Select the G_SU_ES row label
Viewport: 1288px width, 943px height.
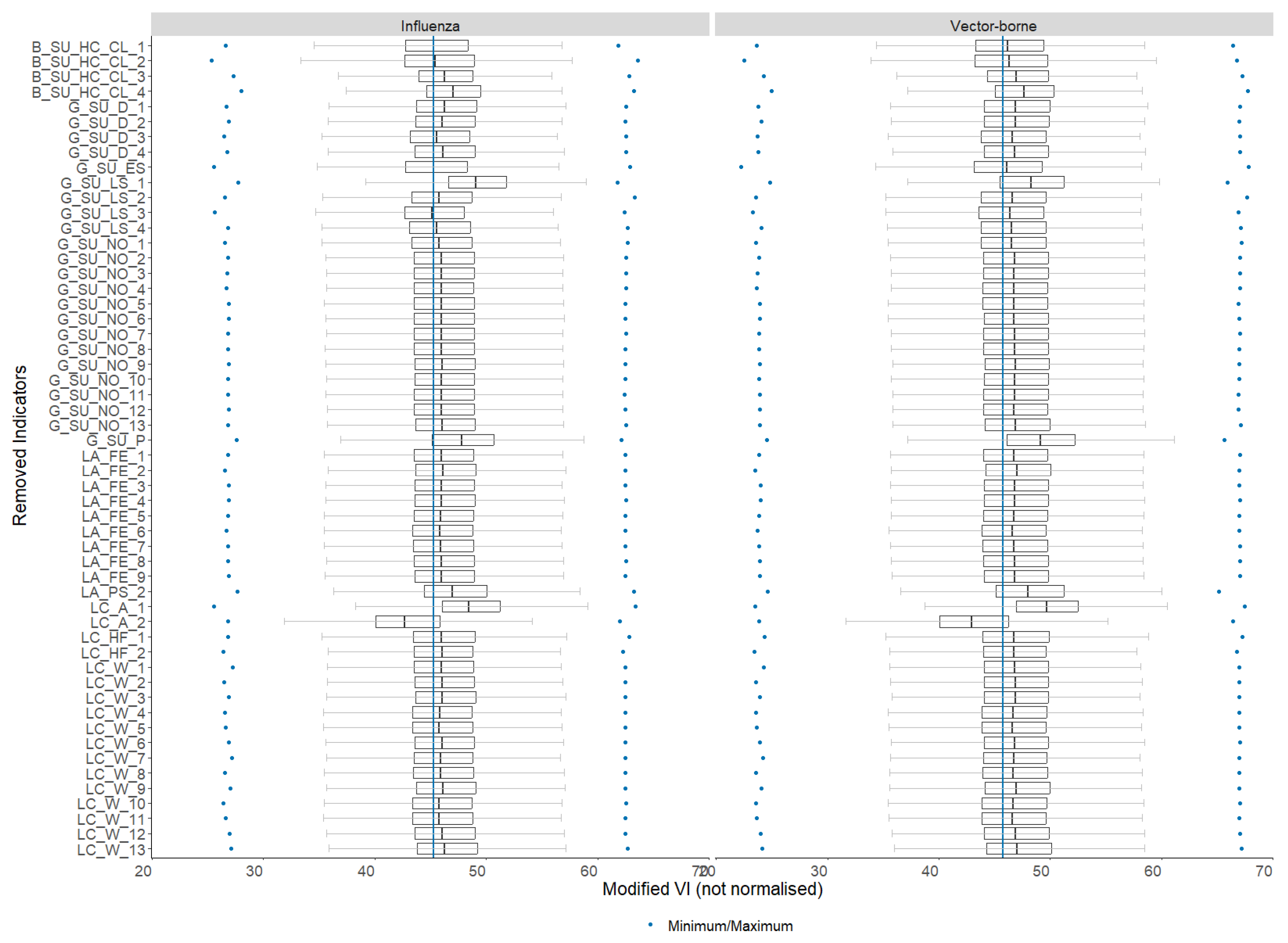click(111, 168)
